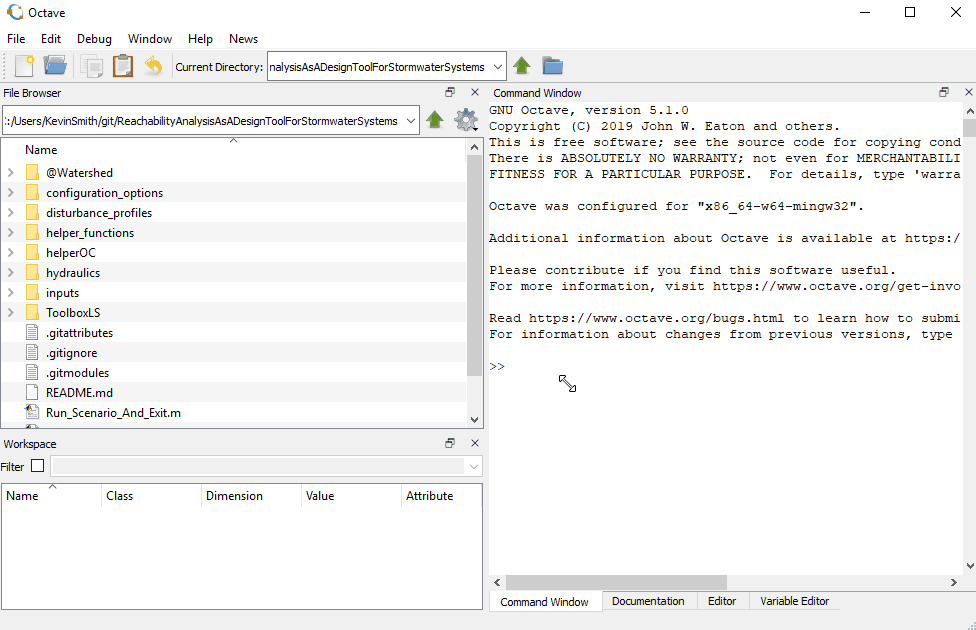Select the .gitattributes file icon
976x630 pixels.
pyautogui.click(x=32, y=332)
